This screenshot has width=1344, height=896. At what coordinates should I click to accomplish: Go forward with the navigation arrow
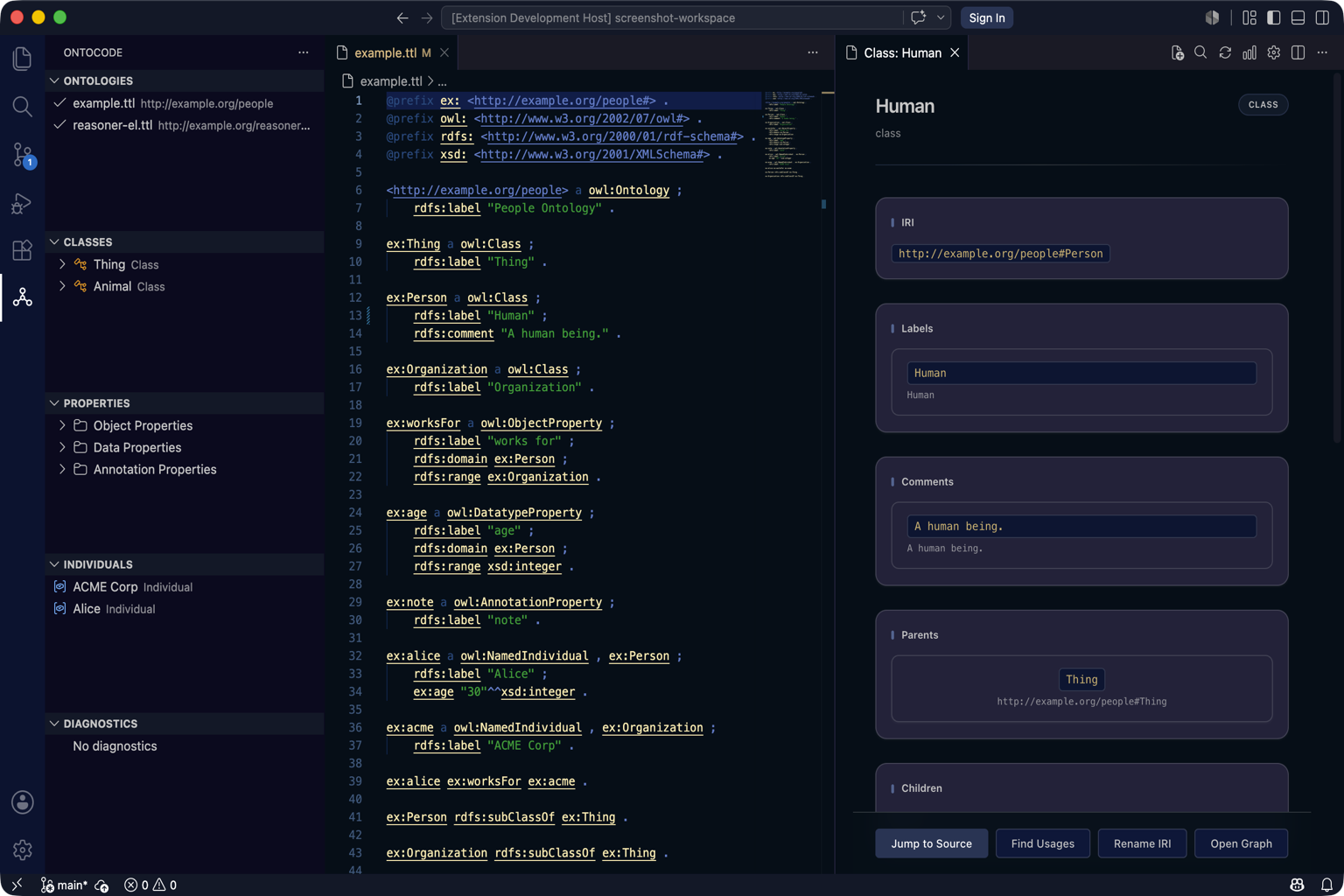pos(427,17)
